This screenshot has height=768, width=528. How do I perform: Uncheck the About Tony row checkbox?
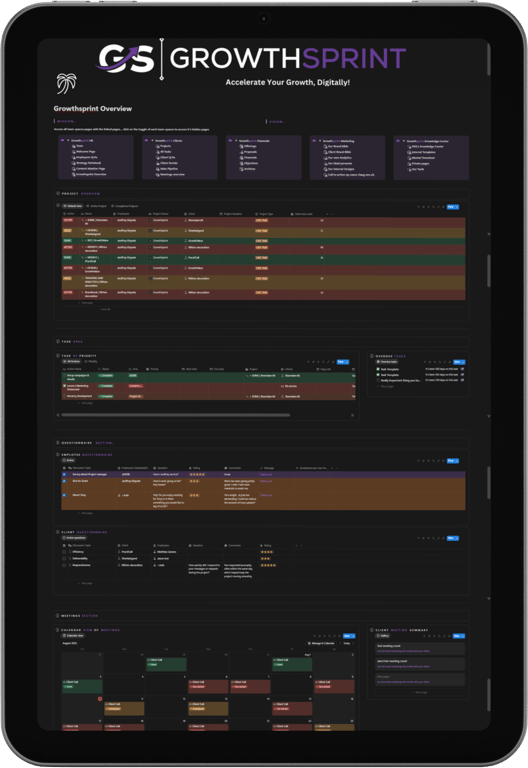[x=64, y=495]
